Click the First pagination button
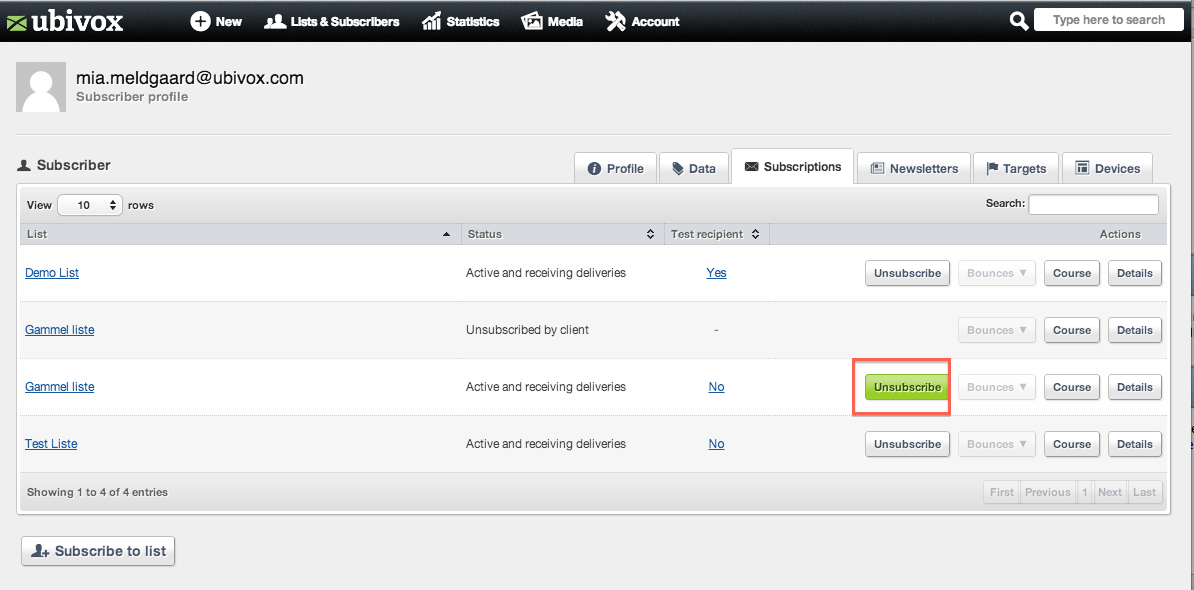This screenshot has height=590, width=1194. 1001,493
